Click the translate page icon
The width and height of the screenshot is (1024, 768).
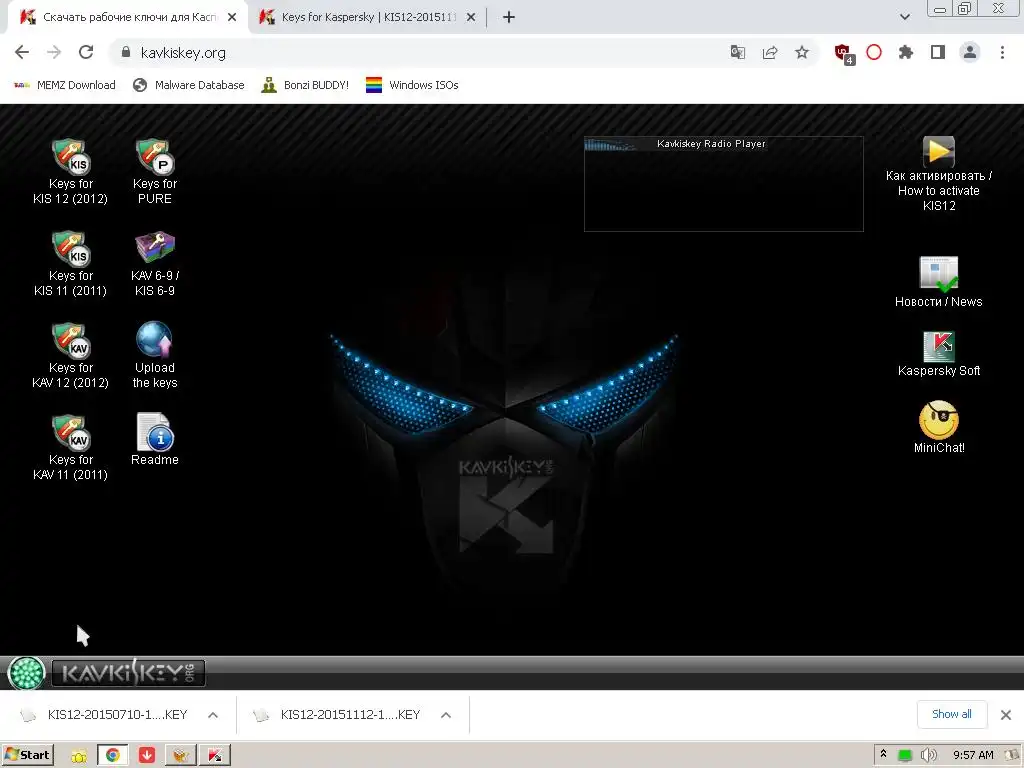737,52
